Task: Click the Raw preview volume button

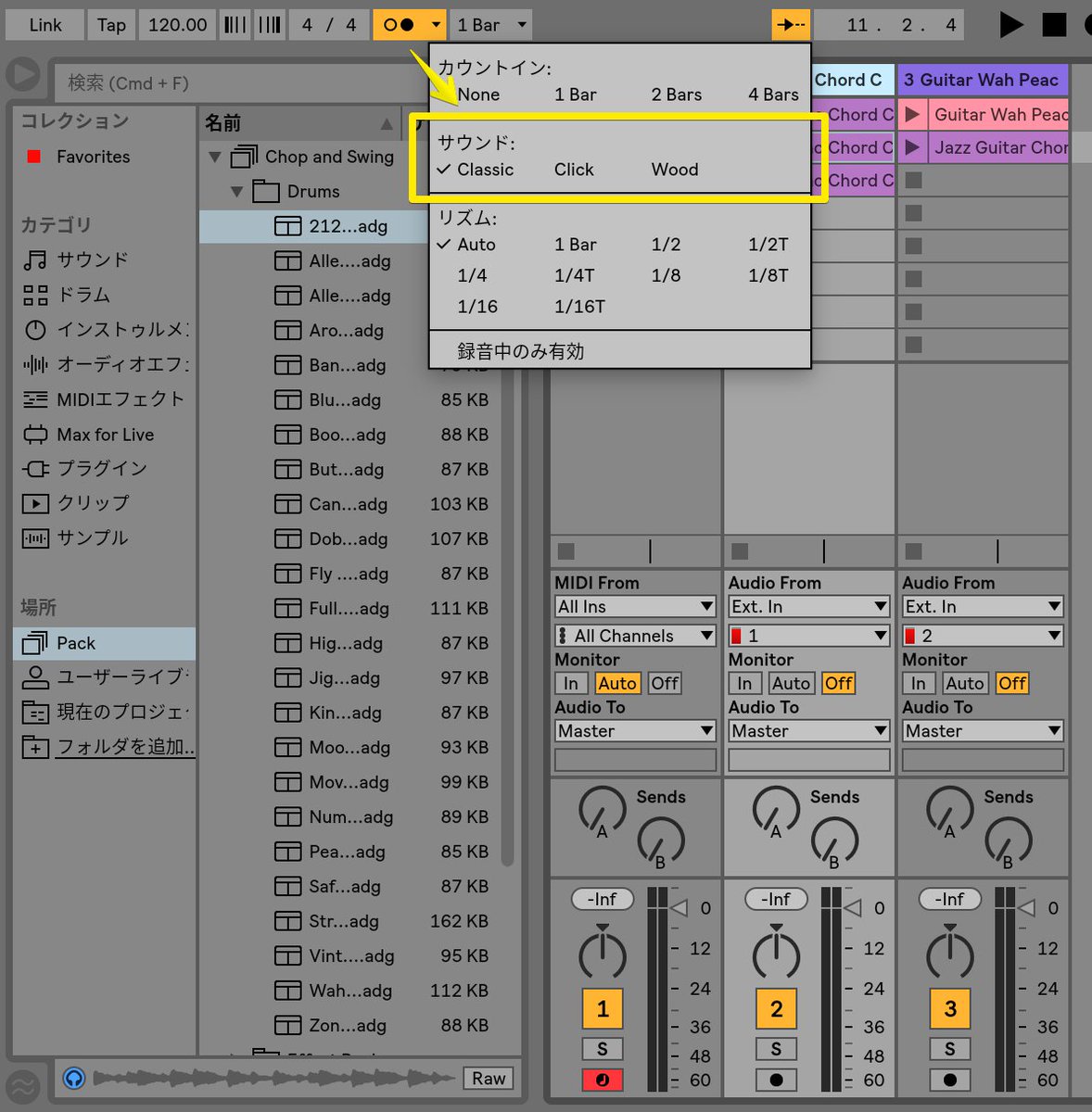Action: [488, 1078]
